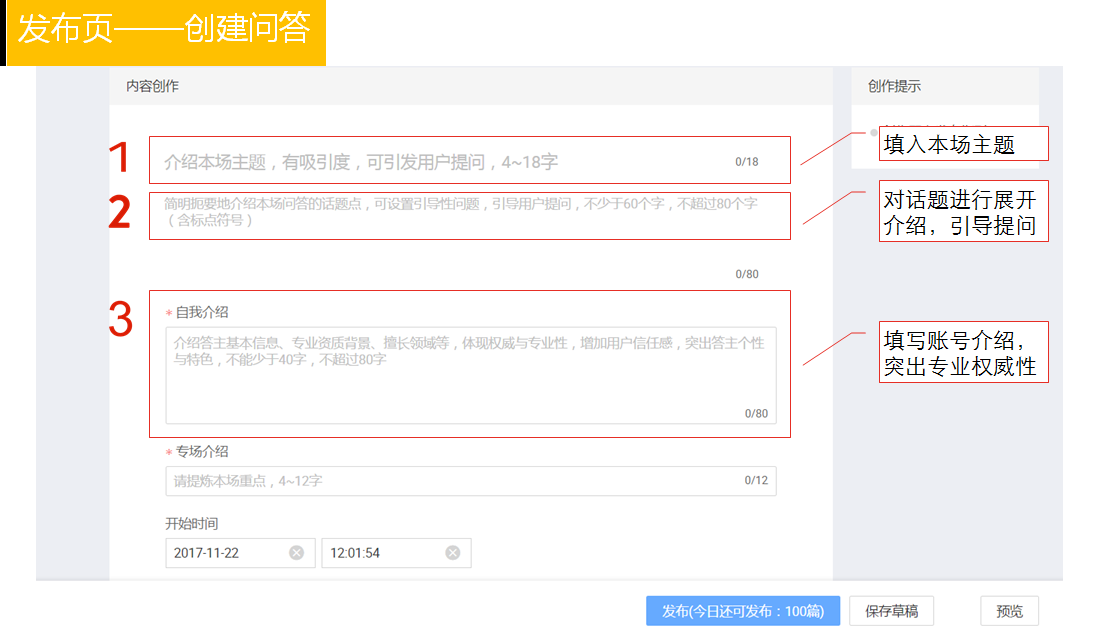Click the 专场介绍 input field
This screenshot has width=1099, height=632.
pos(471,481)
